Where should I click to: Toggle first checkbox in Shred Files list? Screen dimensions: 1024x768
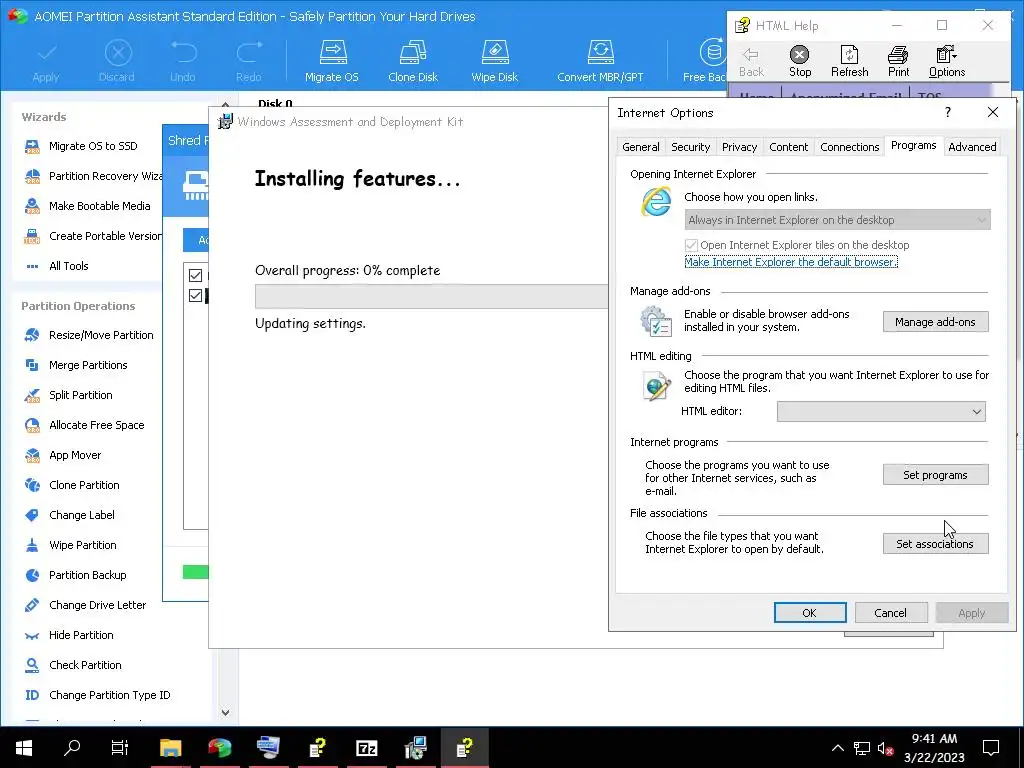pos(195,275)
